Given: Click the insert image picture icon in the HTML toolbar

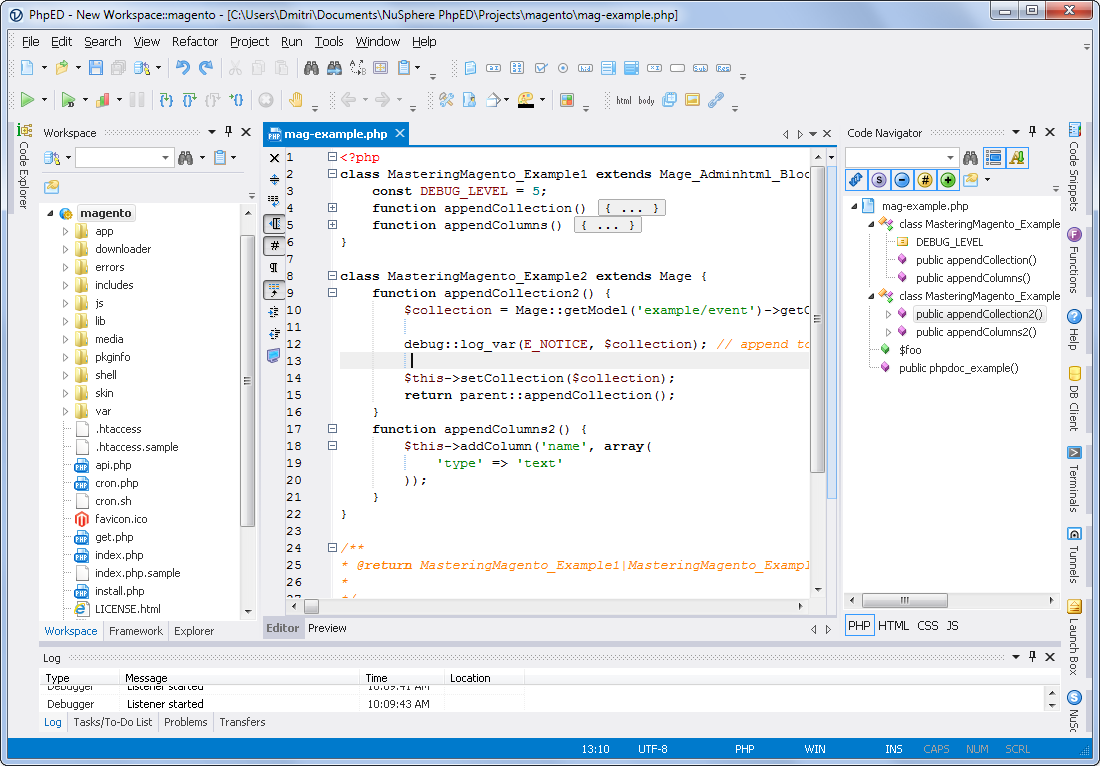Looking at the screenshot, I should tap(692, 100).
